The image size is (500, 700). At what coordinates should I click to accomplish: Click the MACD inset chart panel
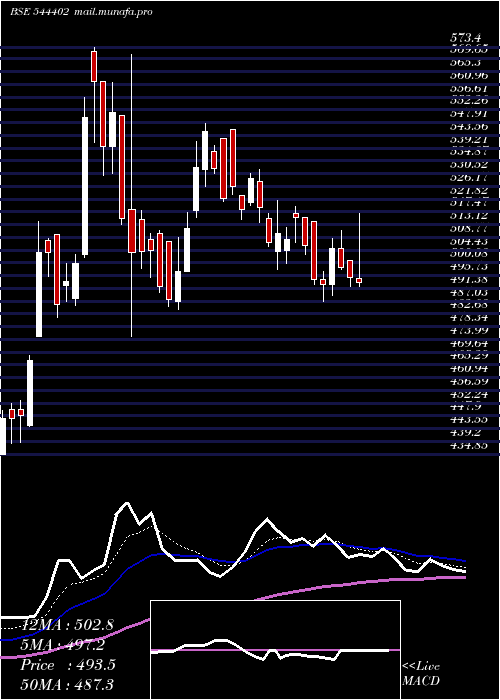(275, 650)
